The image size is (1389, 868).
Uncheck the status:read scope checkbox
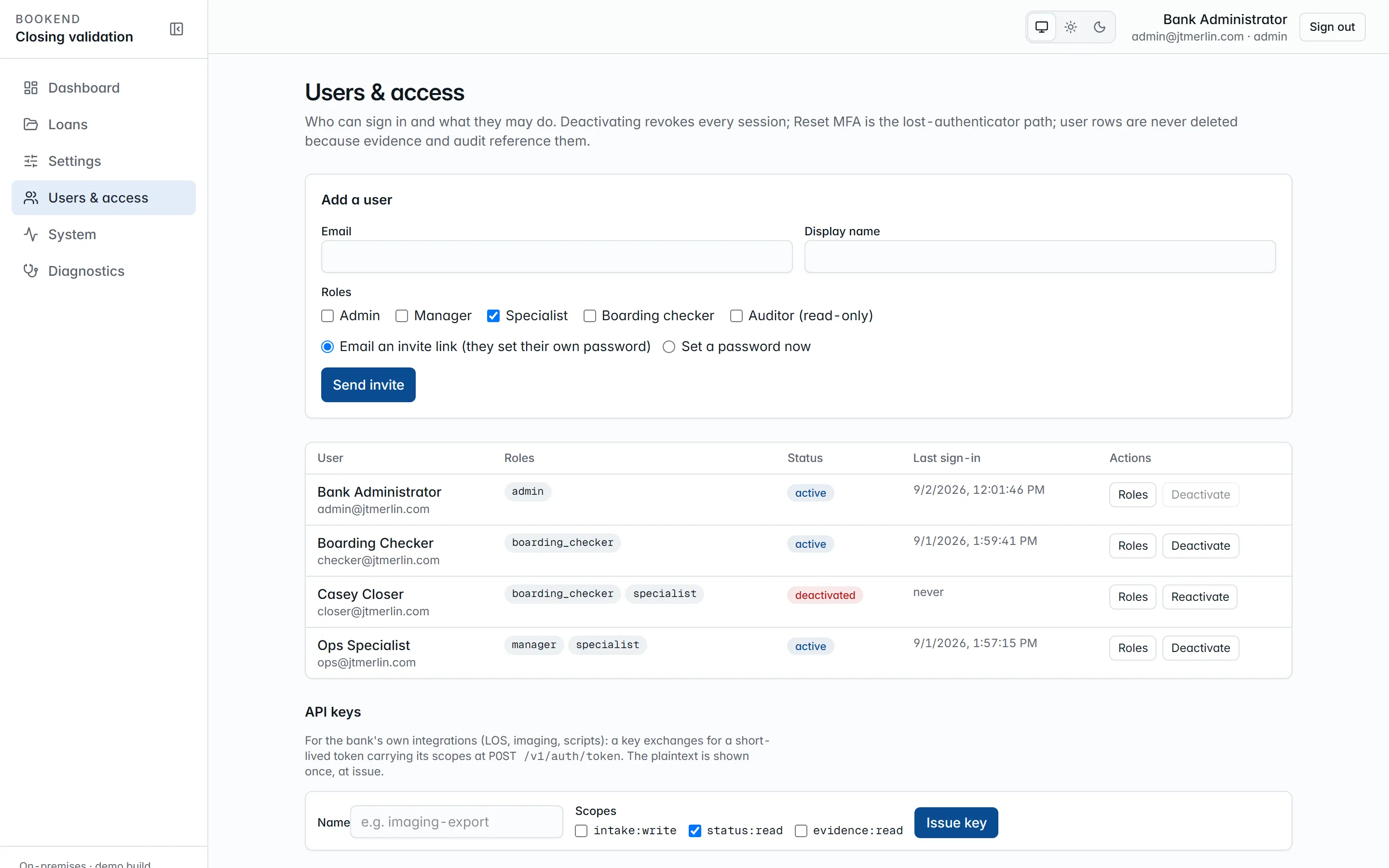coord(694,831)
